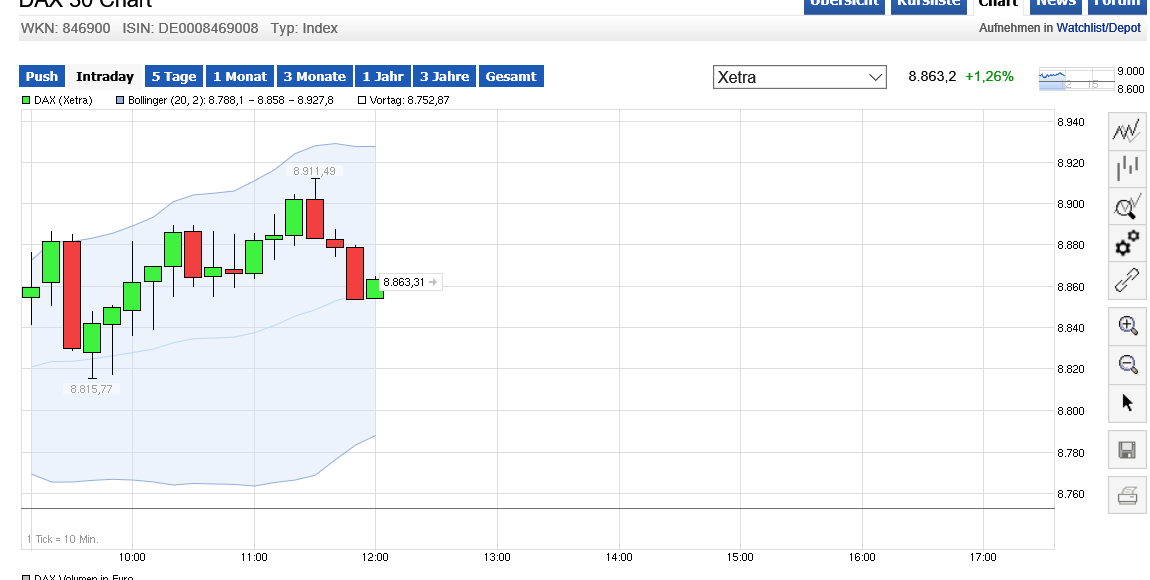This screenshot has width=1150, height=580.
Task: Click the WKN: 846900 text
Action: pos(66,29)
